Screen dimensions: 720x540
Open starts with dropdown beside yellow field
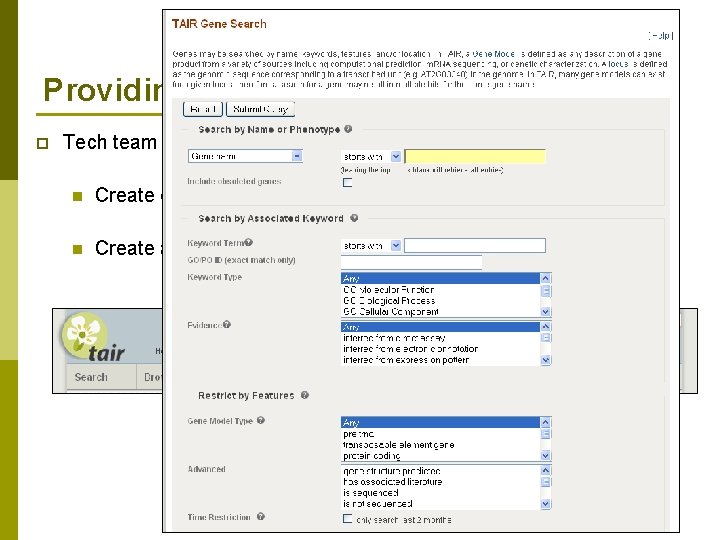(x=371, y=157)
